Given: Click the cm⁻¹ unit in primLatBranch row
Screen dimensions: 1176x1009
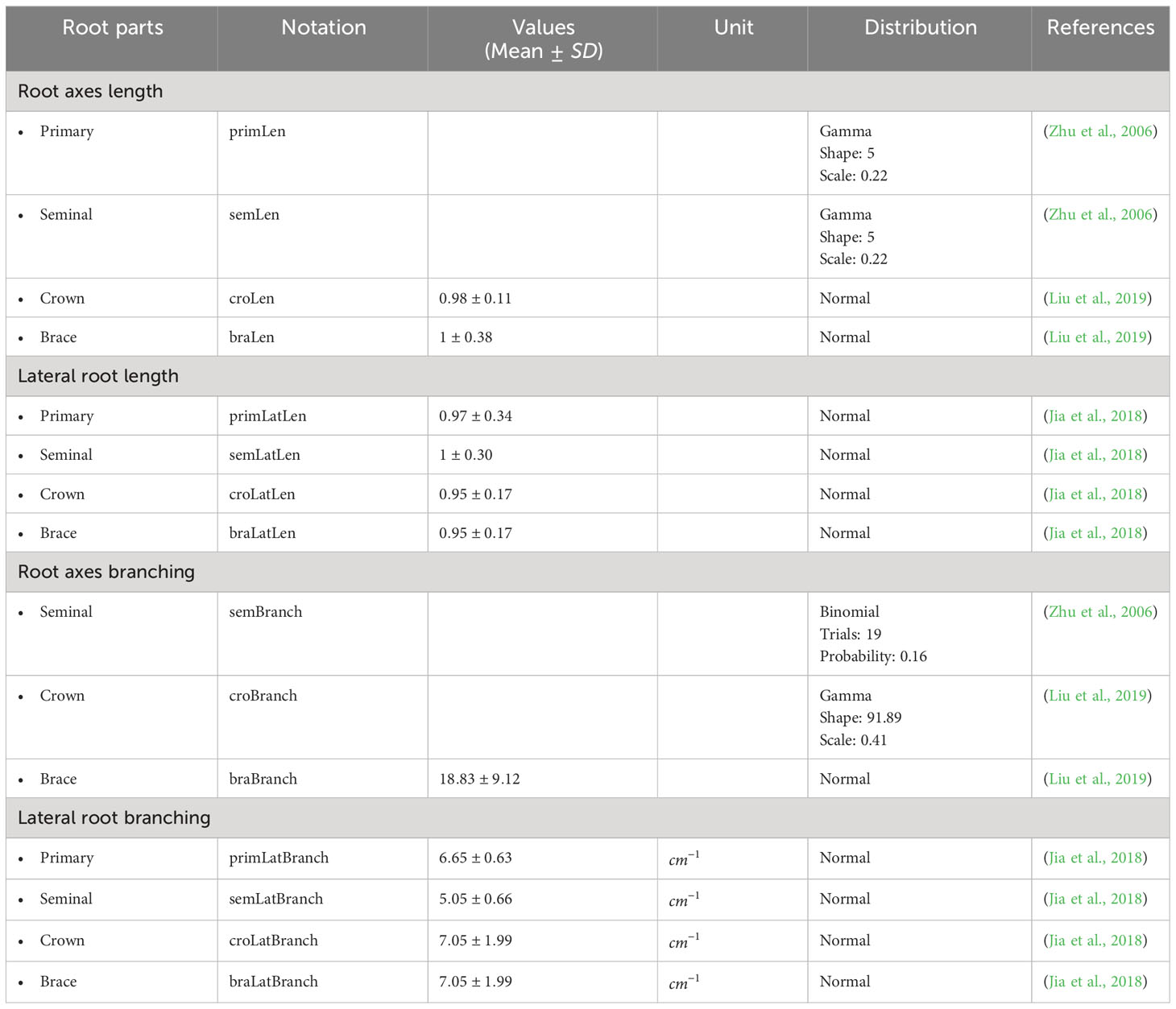Looking at the screenshot, I should click(684, 858).
